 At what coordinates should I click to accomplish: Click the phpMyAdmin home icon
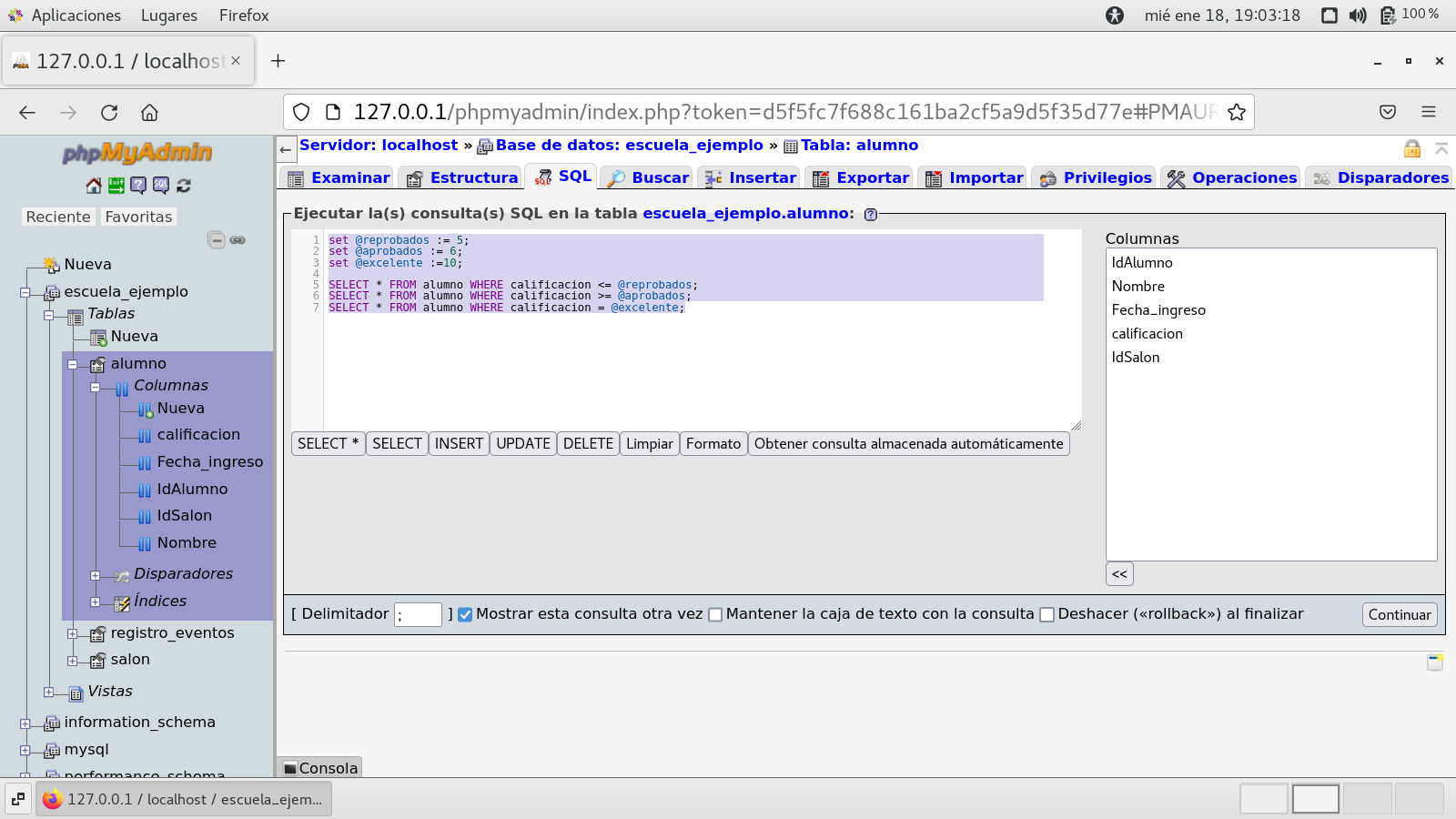click(x=94, y=186)
